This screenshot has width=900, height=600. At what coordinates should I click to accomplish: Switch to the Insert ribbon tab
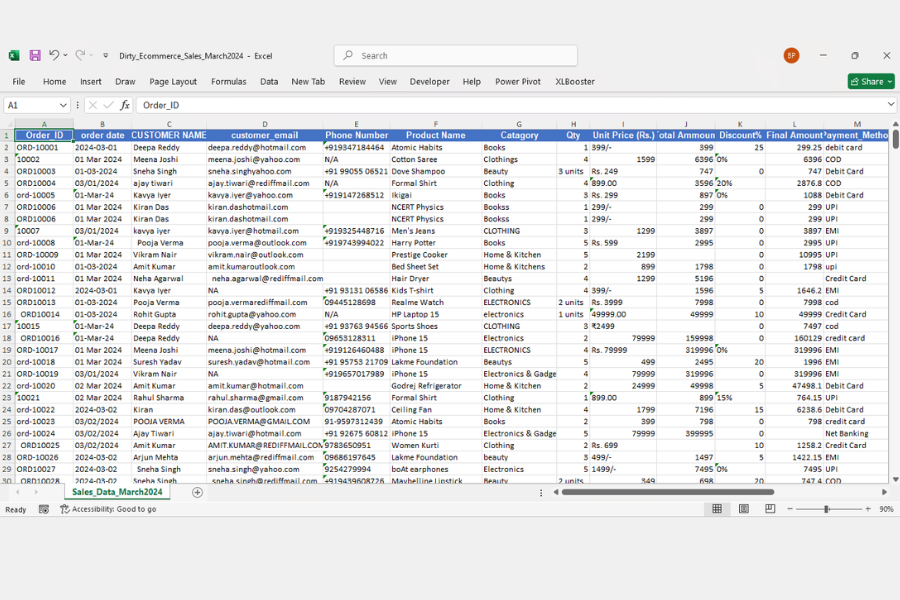[x=91, y=82]
